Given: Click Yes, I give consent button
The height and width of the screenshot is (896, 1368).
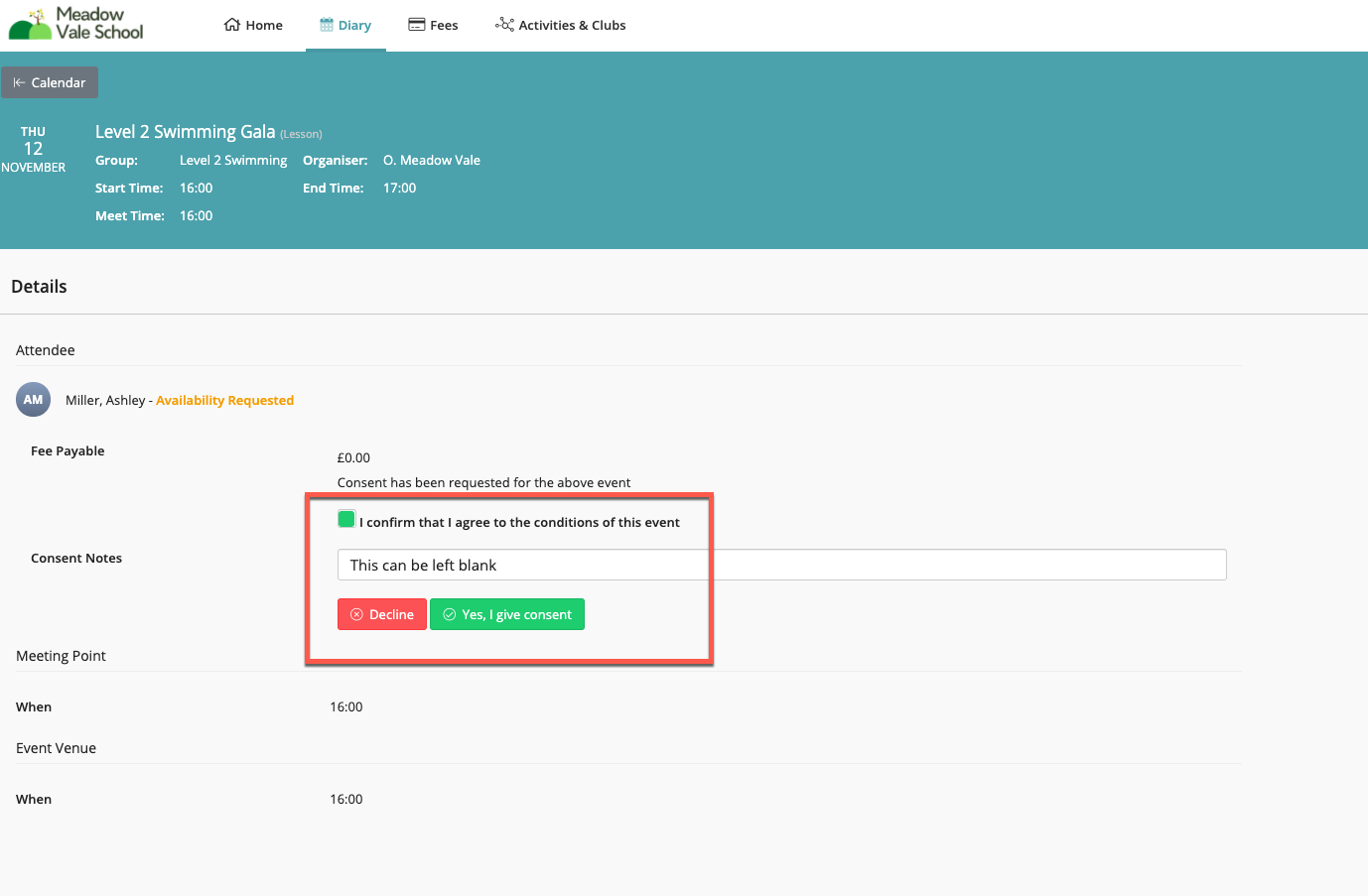Looking at the screenshot, I should [507, 614].
